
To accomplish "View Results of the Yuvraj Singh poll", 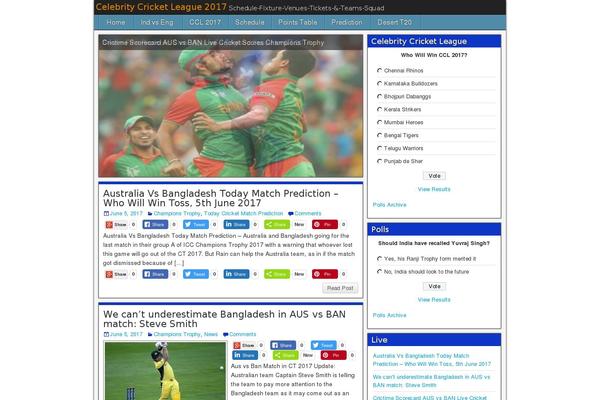I will pos(434,300).
